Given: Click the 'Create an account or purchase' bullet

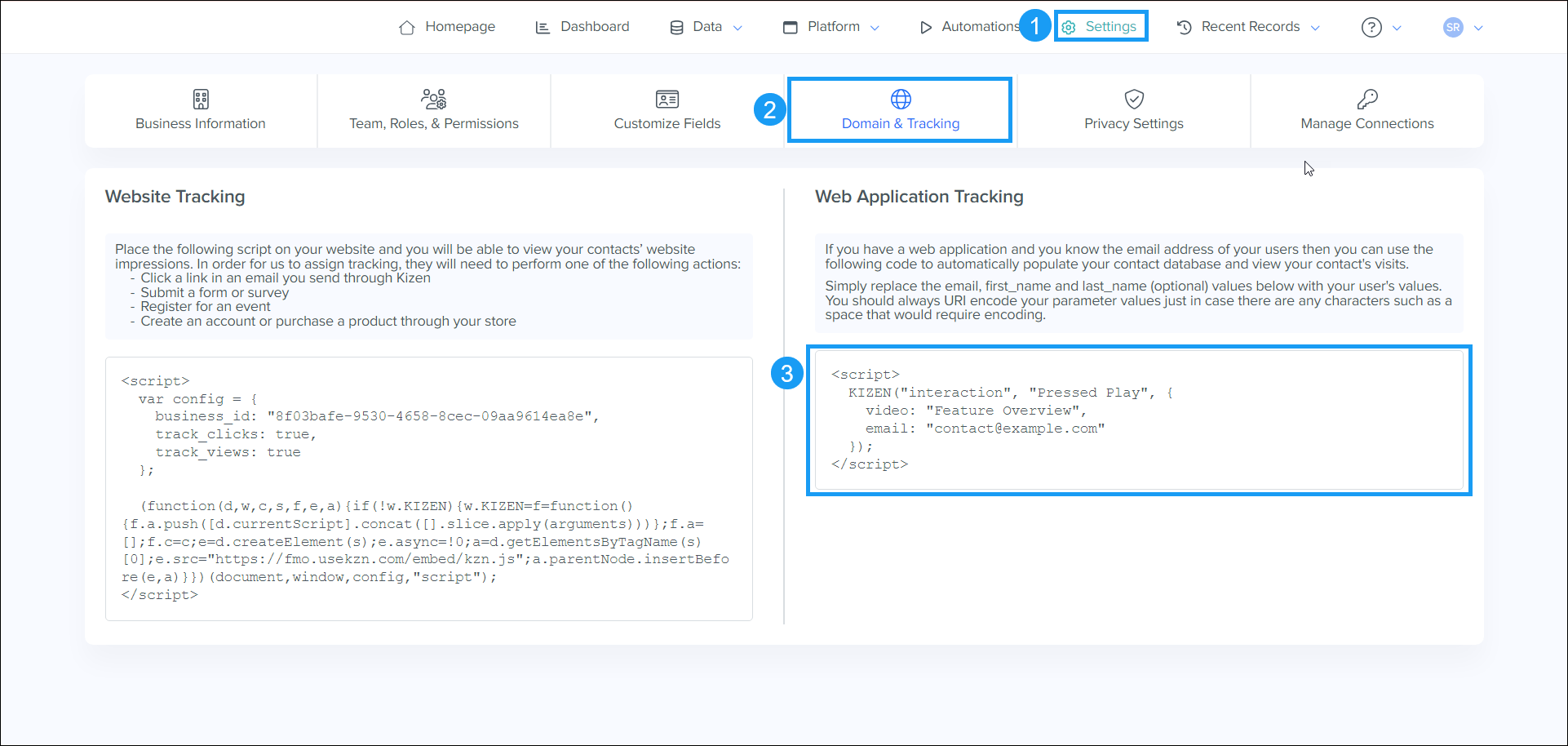Looking at the screenshot, I should point(328,322).
